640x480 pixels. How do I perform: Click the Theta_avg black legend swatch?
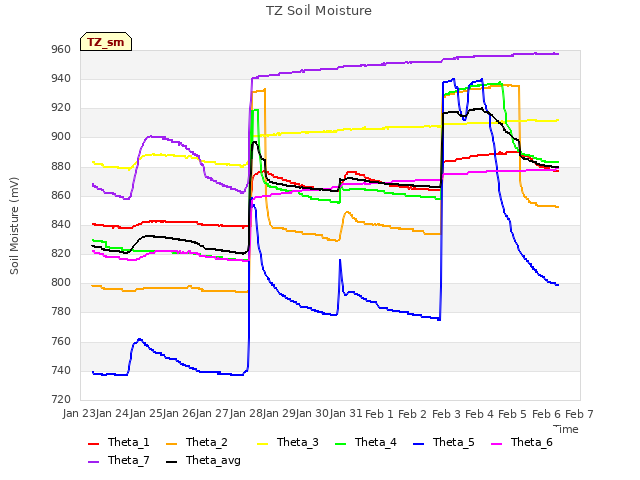(171, 461)
